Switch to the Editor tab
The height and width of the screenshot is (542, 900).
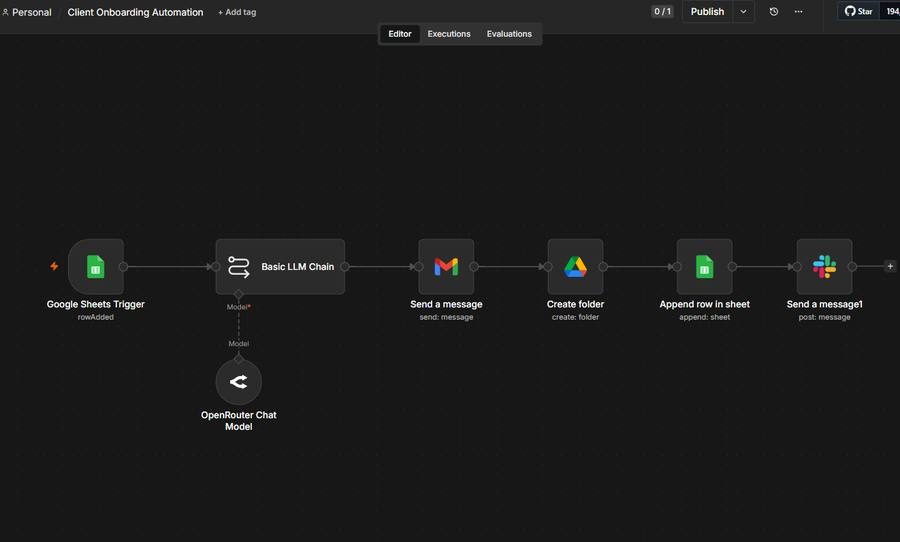(400, 34)
